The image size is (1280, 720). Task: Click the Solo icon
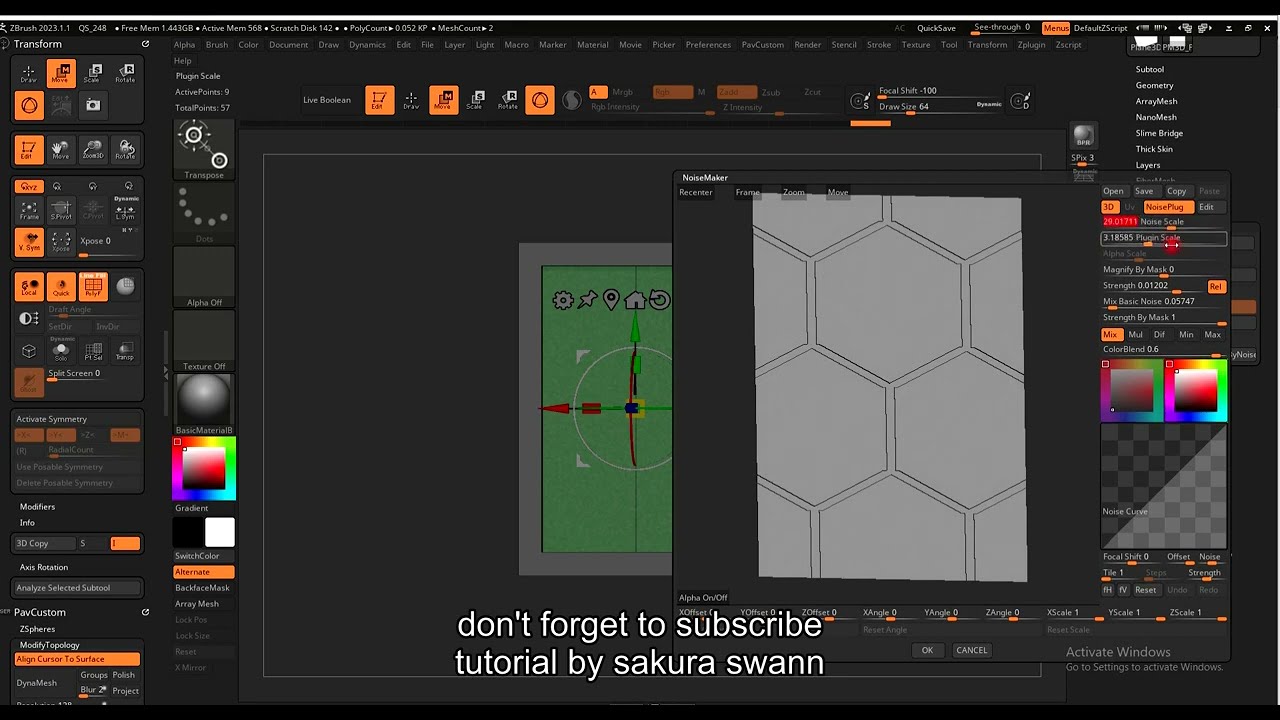[61, 350]
